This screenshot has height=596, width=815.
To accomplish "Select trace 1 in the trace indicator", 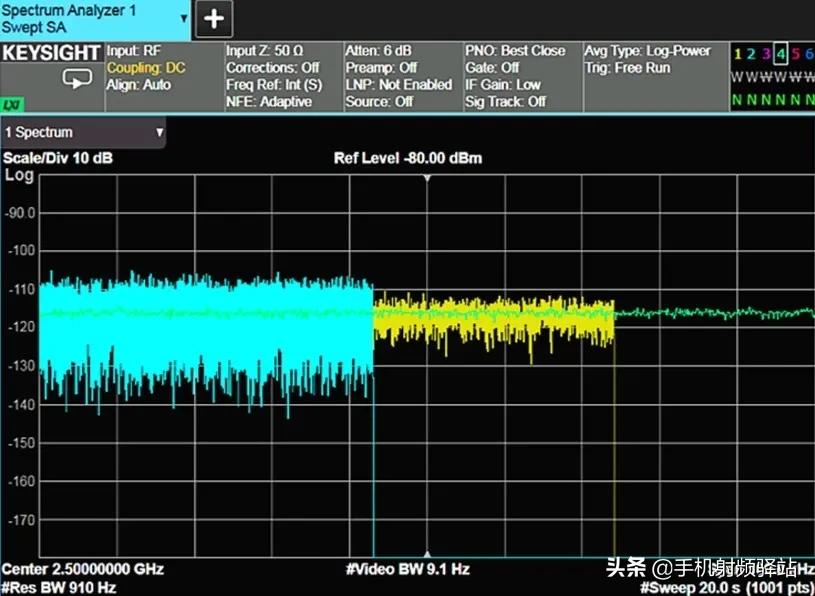I will [737, 54].
